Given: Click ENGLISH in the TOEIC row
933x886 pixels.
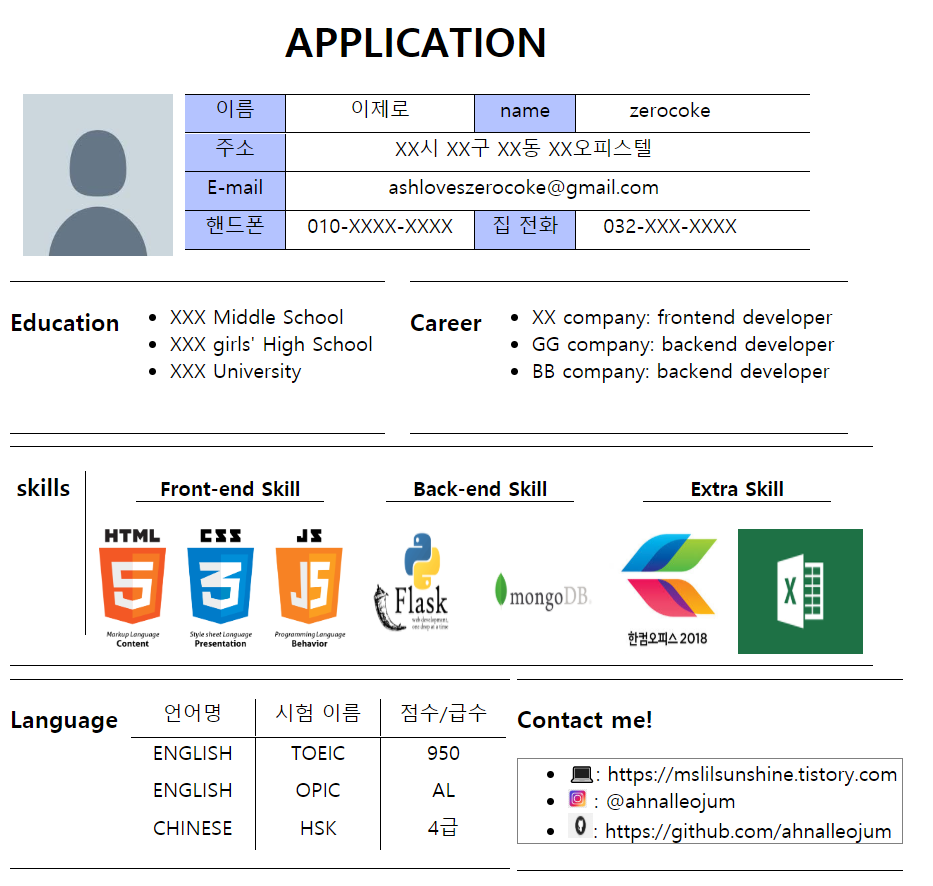Looking at the screenshot, I should (193, 753).
